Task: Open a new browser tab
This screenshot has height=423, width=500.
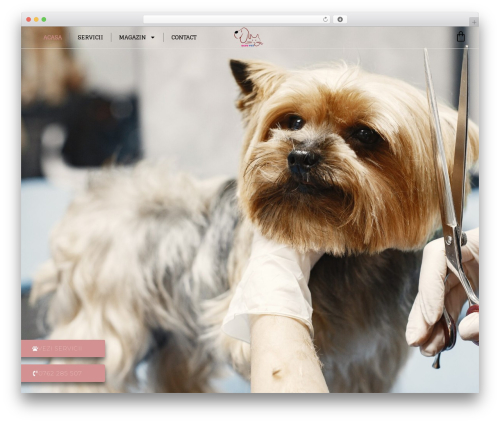Action: [474, 22]
